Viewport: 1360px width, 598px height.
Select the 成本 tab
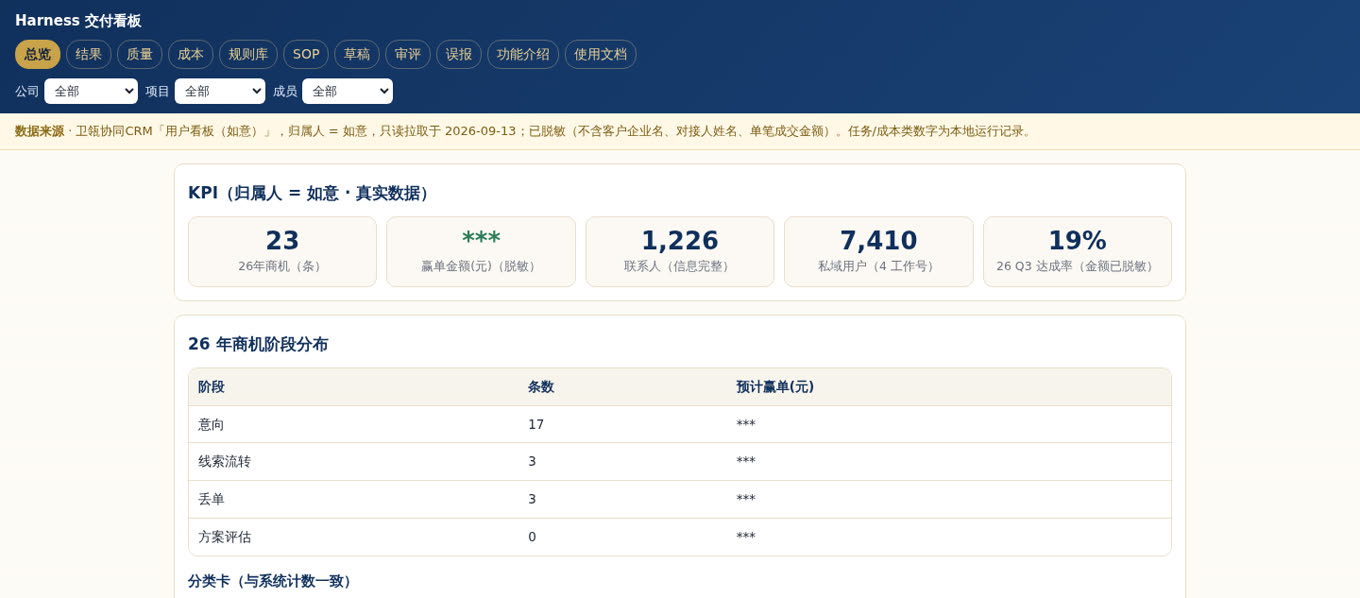pos(191,54)
